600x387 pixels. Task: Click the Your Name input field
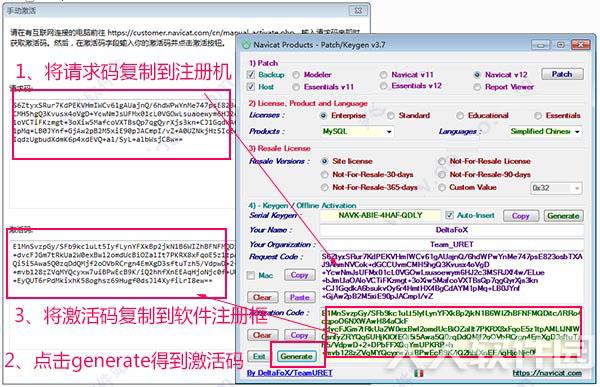pos(452,230)
